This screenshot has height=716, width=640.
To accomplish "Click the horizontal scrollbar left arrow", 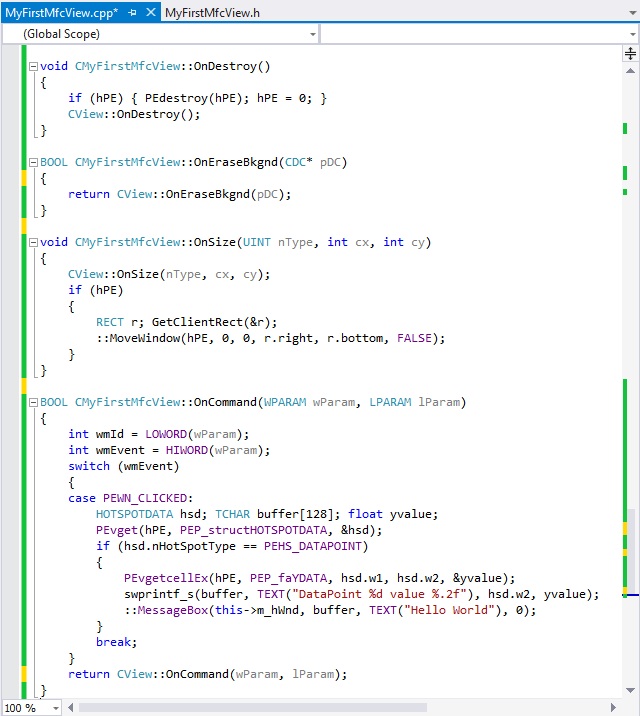I will 71,708.
